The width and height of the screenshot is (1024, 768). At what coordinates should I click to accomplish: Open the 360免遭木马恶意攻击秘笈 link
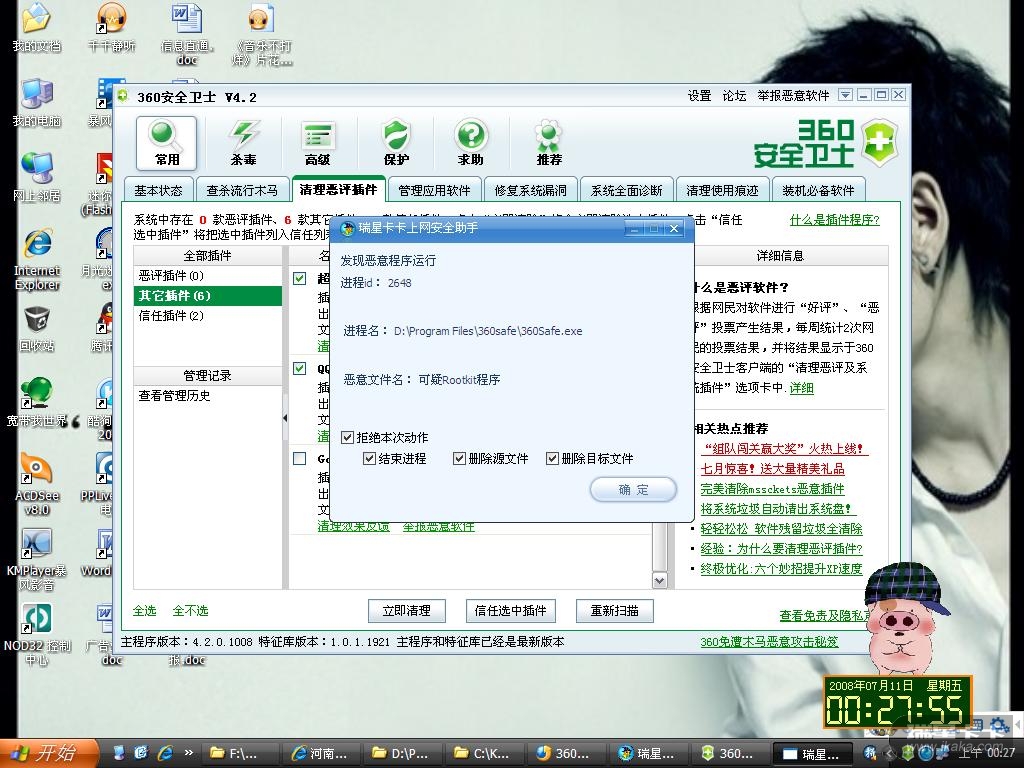(769, 642)
